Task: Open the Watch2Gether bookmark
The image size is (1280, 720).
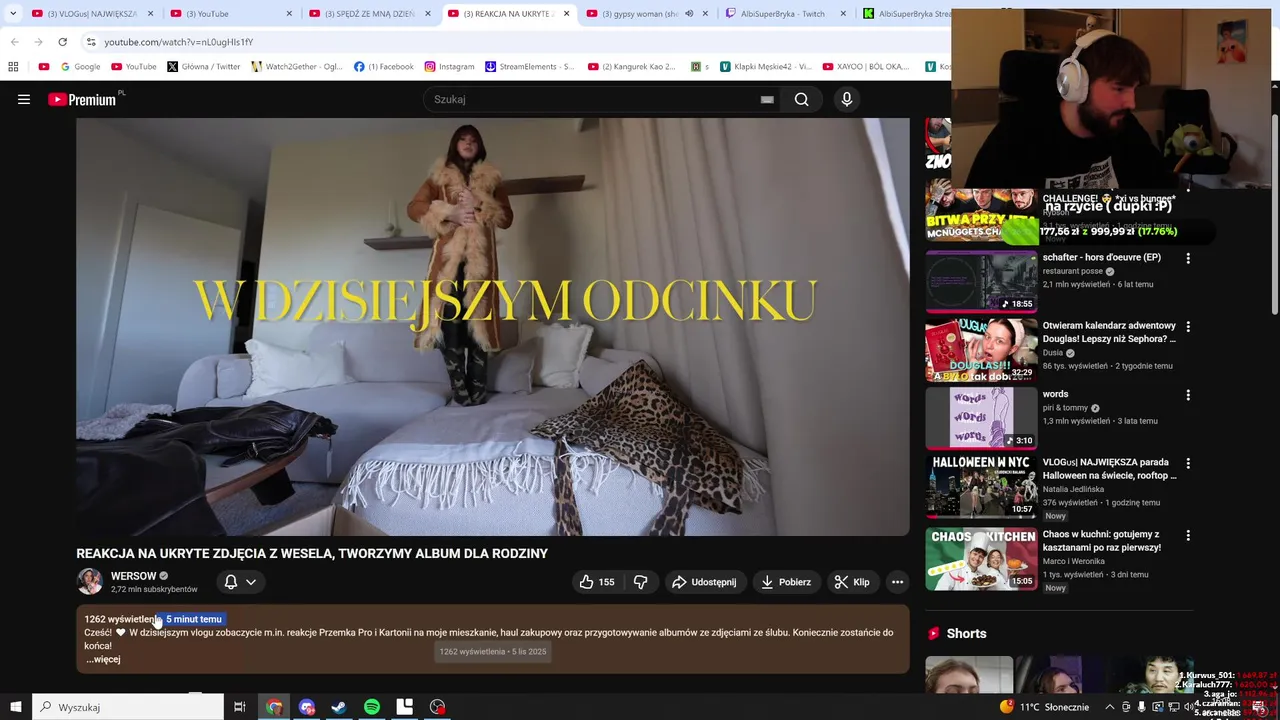Action: 297,66
